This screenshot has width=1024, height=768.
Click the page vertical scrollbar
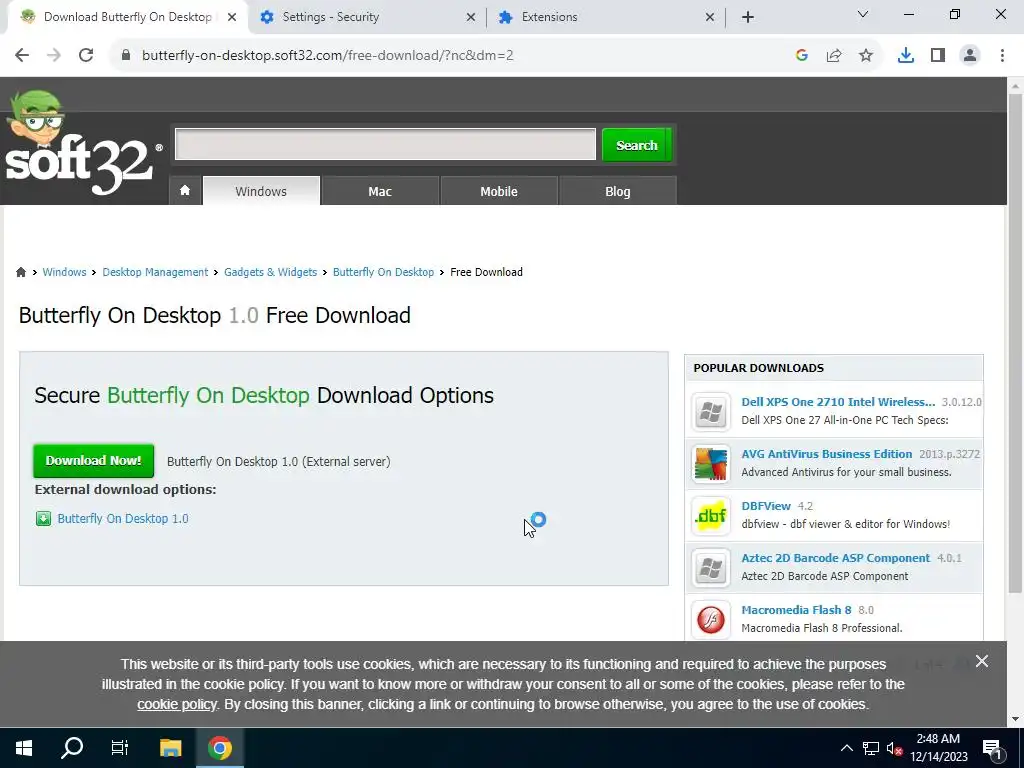(x=1015, y=343)
